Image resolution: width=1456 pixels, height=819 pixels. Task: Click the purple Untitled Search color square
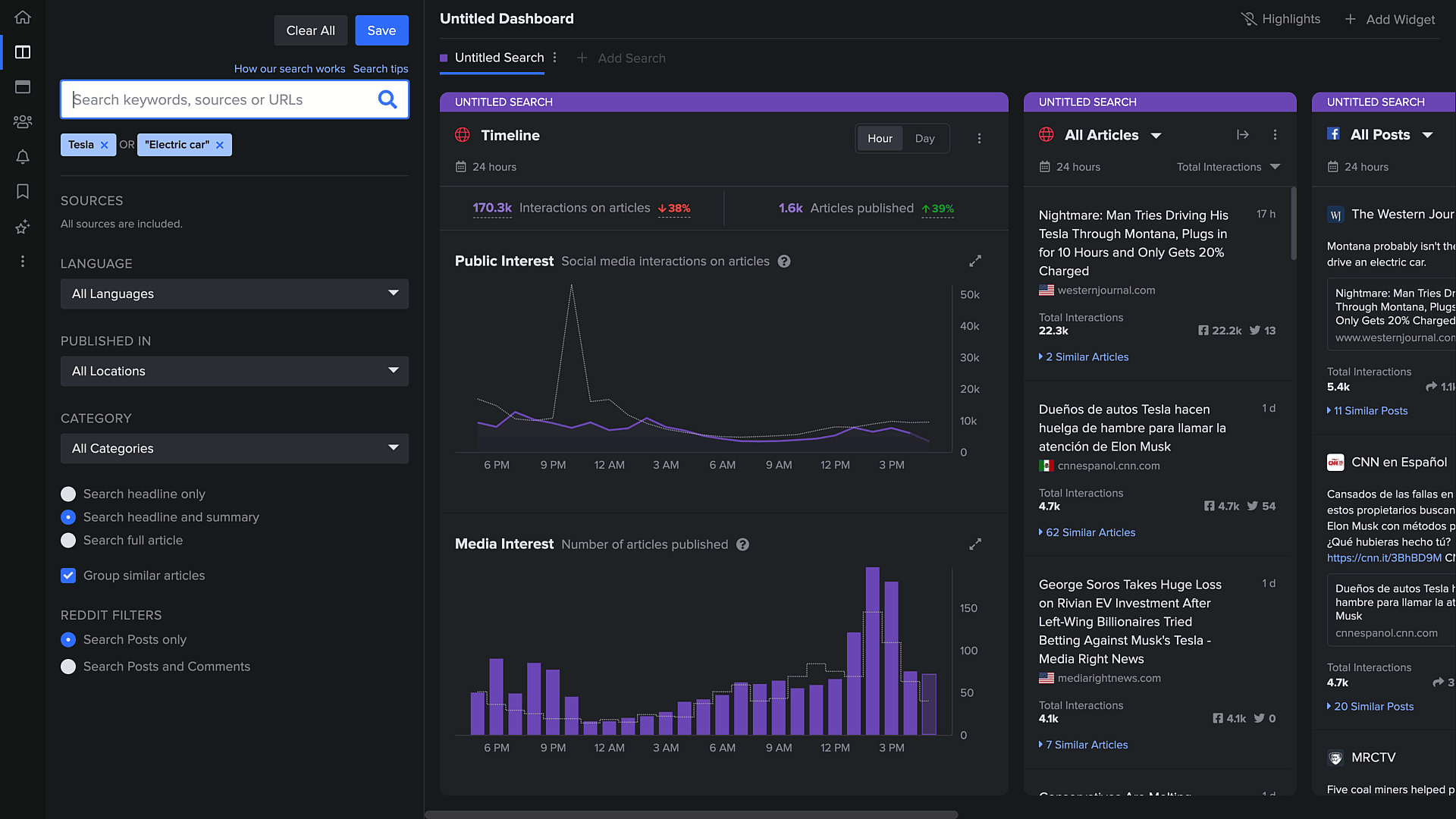pyautogui.click(x=444, y=58)
